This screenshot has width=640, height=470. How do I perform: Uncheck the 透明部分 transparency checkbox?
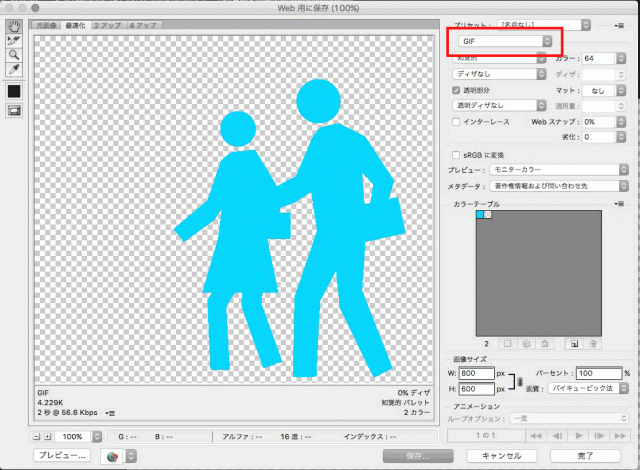[456, 89]
